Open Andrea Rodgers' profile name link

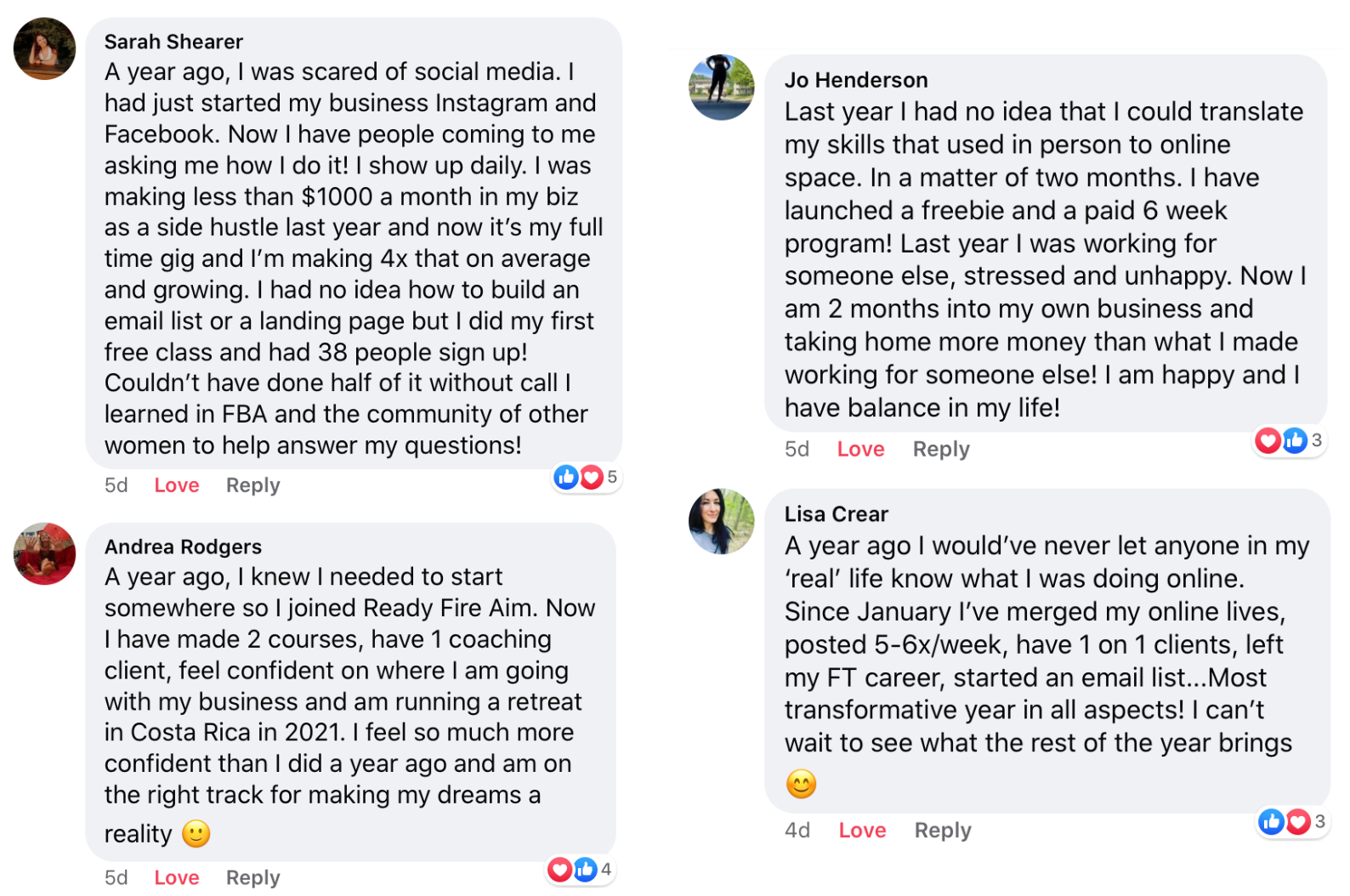tap(183, 547)
